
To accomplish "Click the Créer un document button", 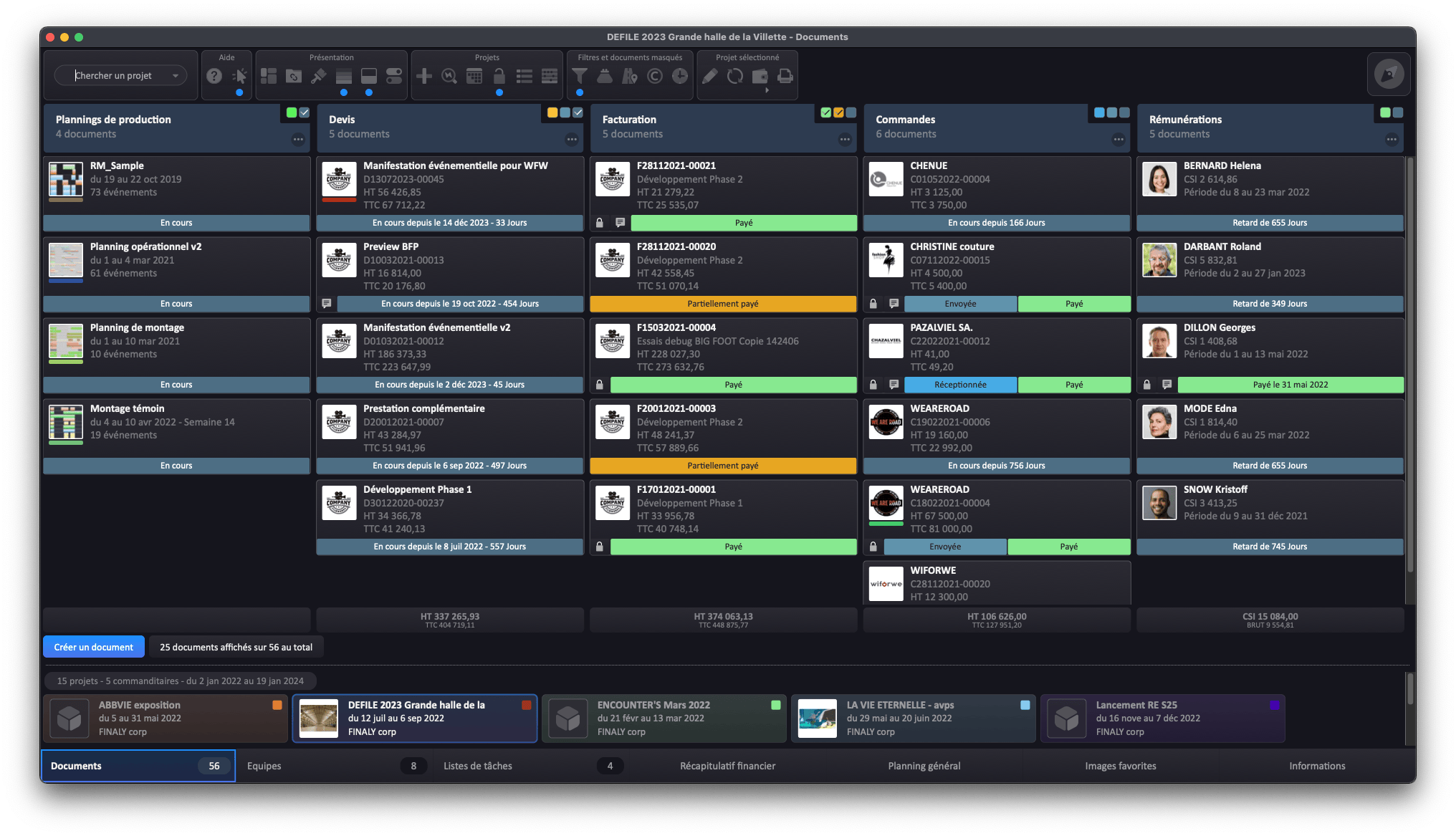I will point(94,647).
